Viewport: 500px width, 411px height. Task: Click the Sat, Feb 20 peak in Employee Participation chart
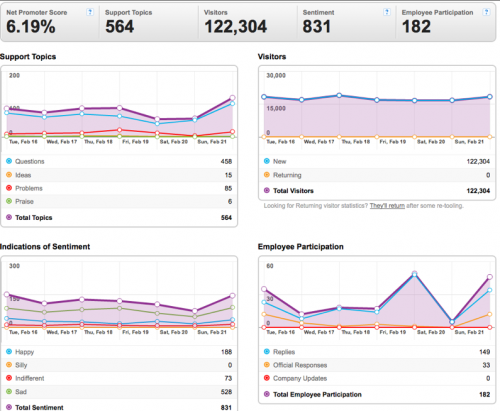pyautogui.click(x=414, y=273)
